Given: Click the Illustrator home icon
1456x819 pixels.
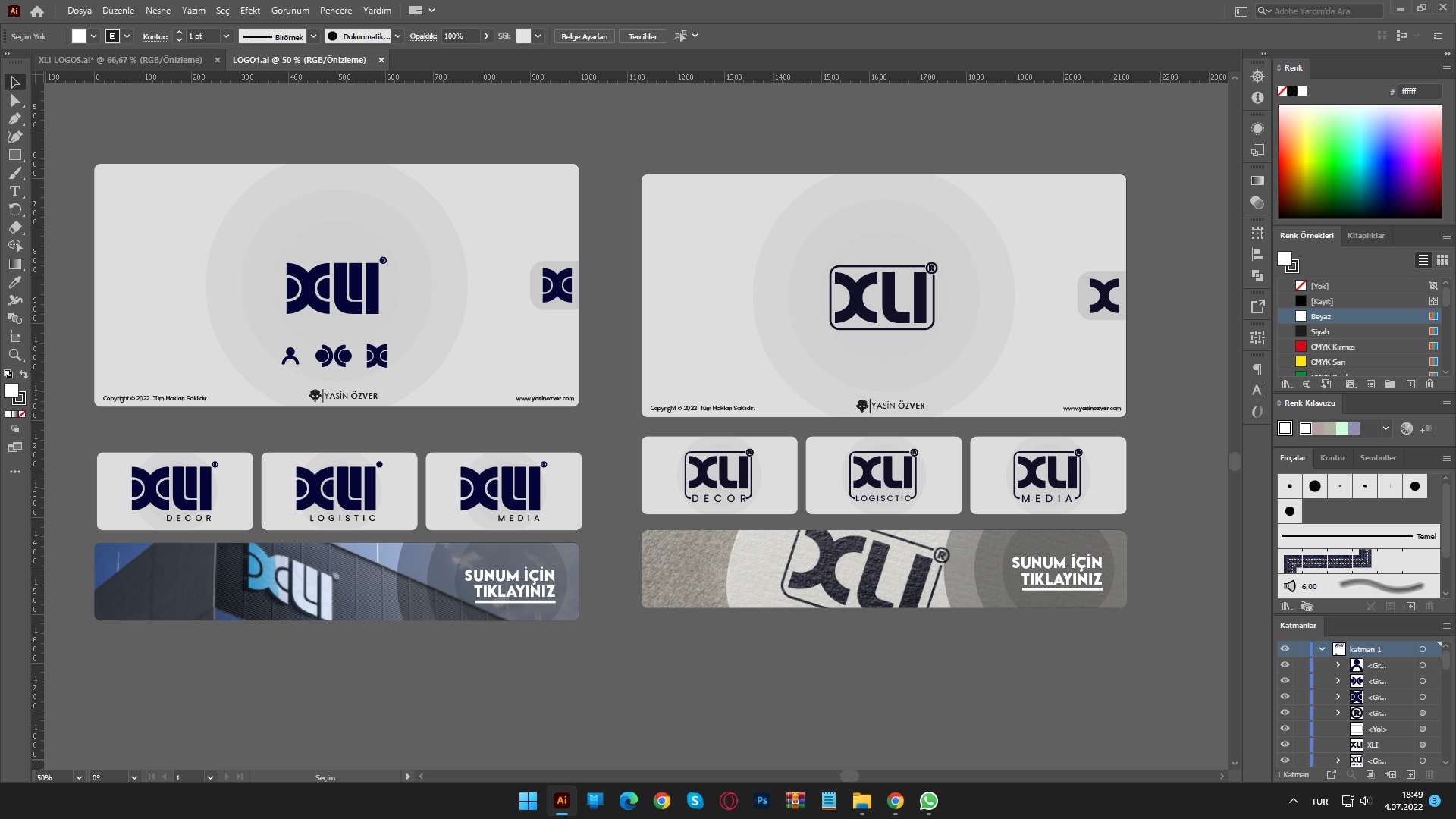Looking at the screenshot, I should [37, 11].
